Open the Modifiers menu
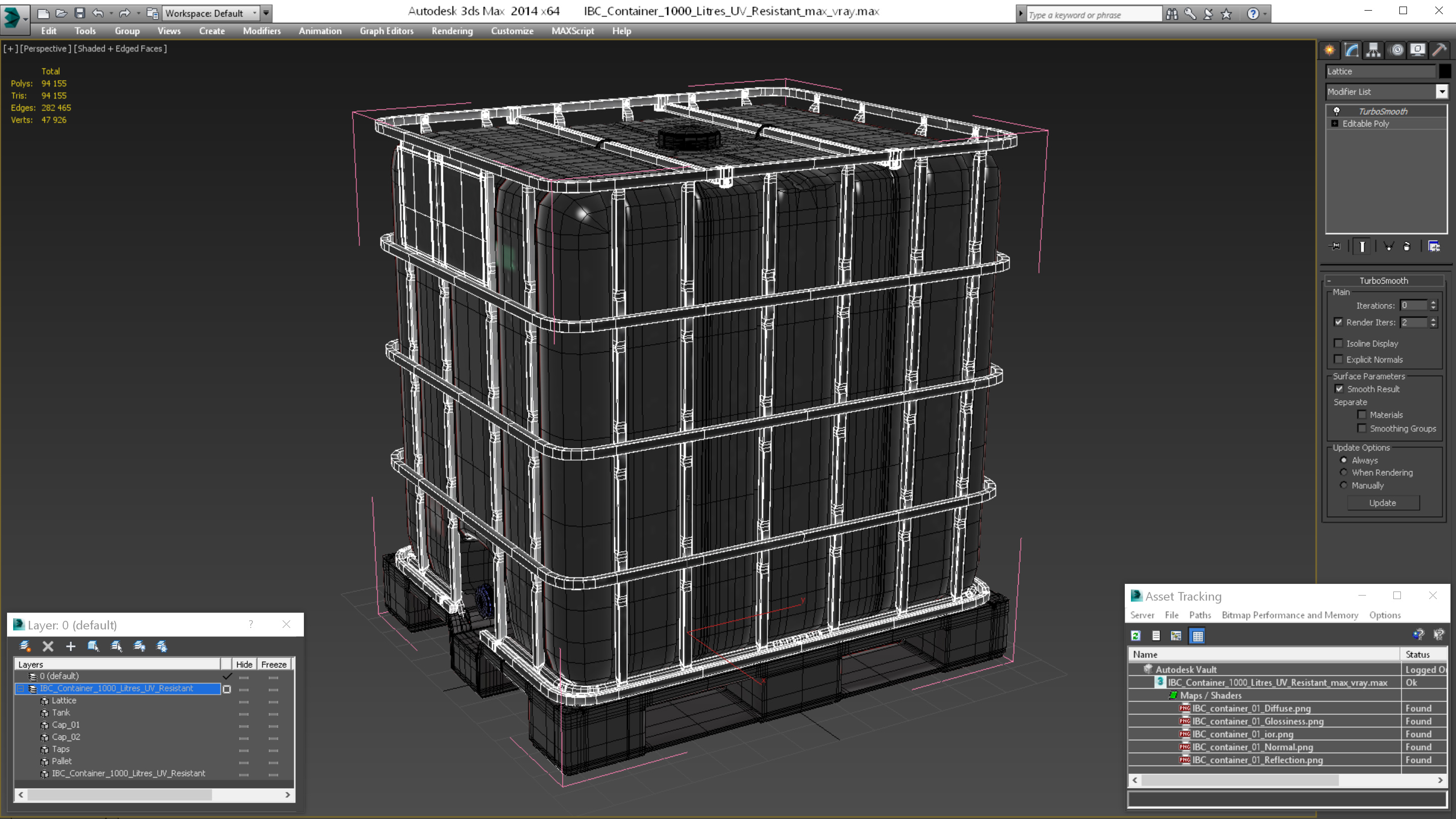This screenshot has height=819, width=1456. 262,31
